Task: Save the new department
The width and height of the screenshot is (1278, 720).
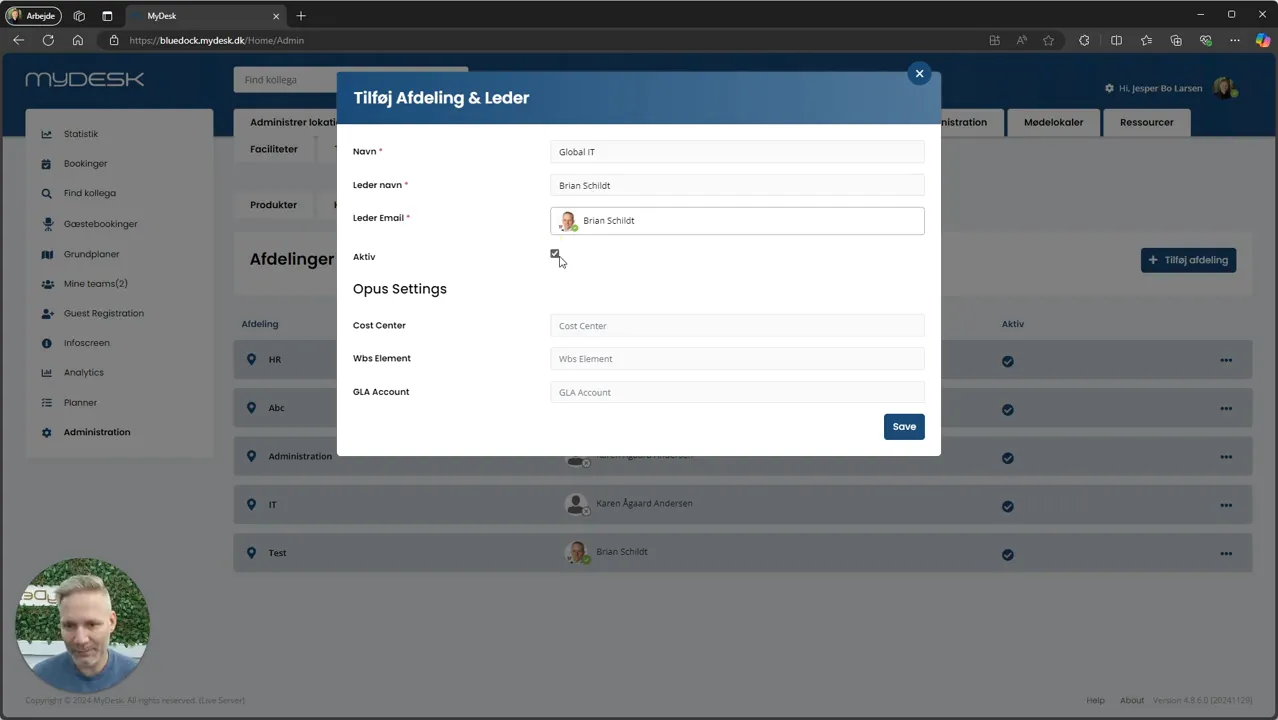Action: tap(904, 426)
